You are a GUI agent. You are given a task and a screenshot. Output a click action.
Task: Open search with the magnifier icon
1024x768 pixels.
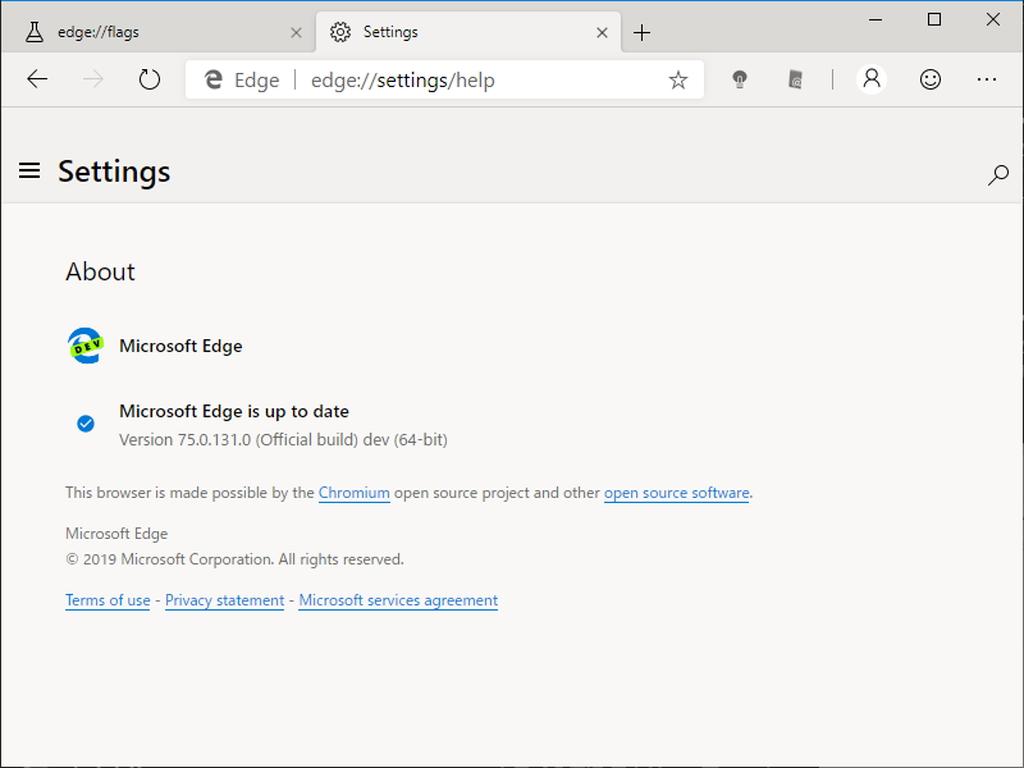[x=998, y=175]
